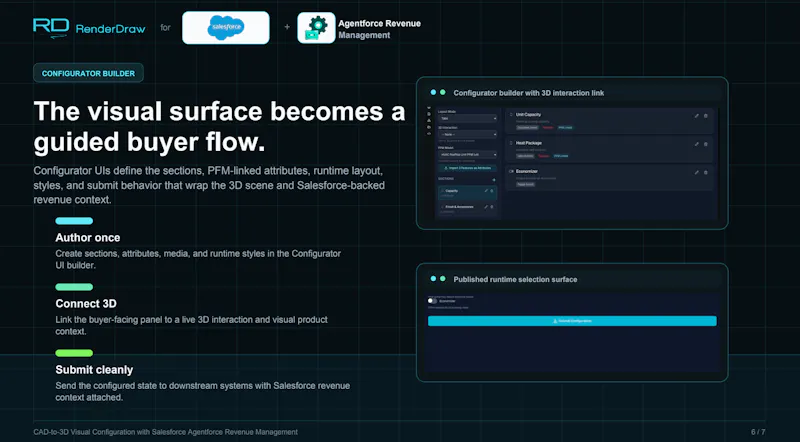Click the toggle-type icon beside builder's Economizer
The height and width of the screenshot is (442, 800).
click(511, 171)
